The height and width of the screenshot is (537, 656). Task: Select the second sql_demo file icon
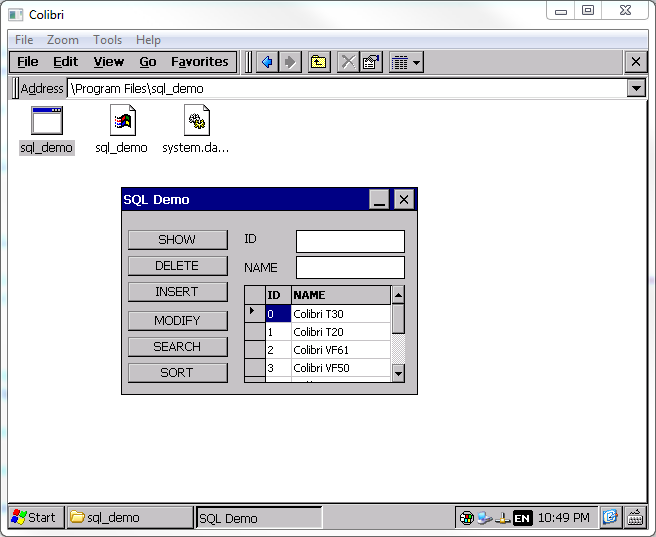[x=122, y=130]
